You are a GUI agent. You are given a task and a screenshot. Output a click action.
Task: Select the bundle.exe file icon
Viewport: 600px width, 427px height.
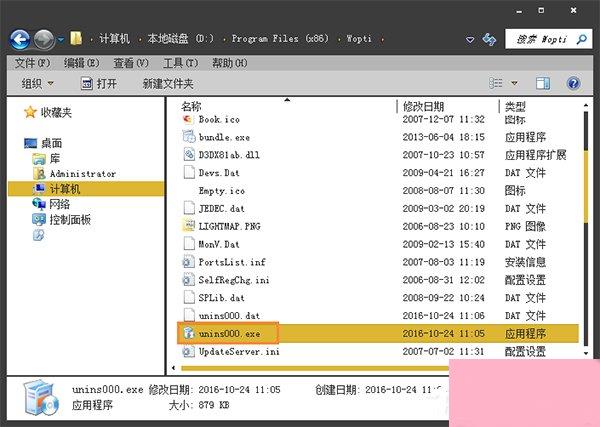tap(189, 137)
